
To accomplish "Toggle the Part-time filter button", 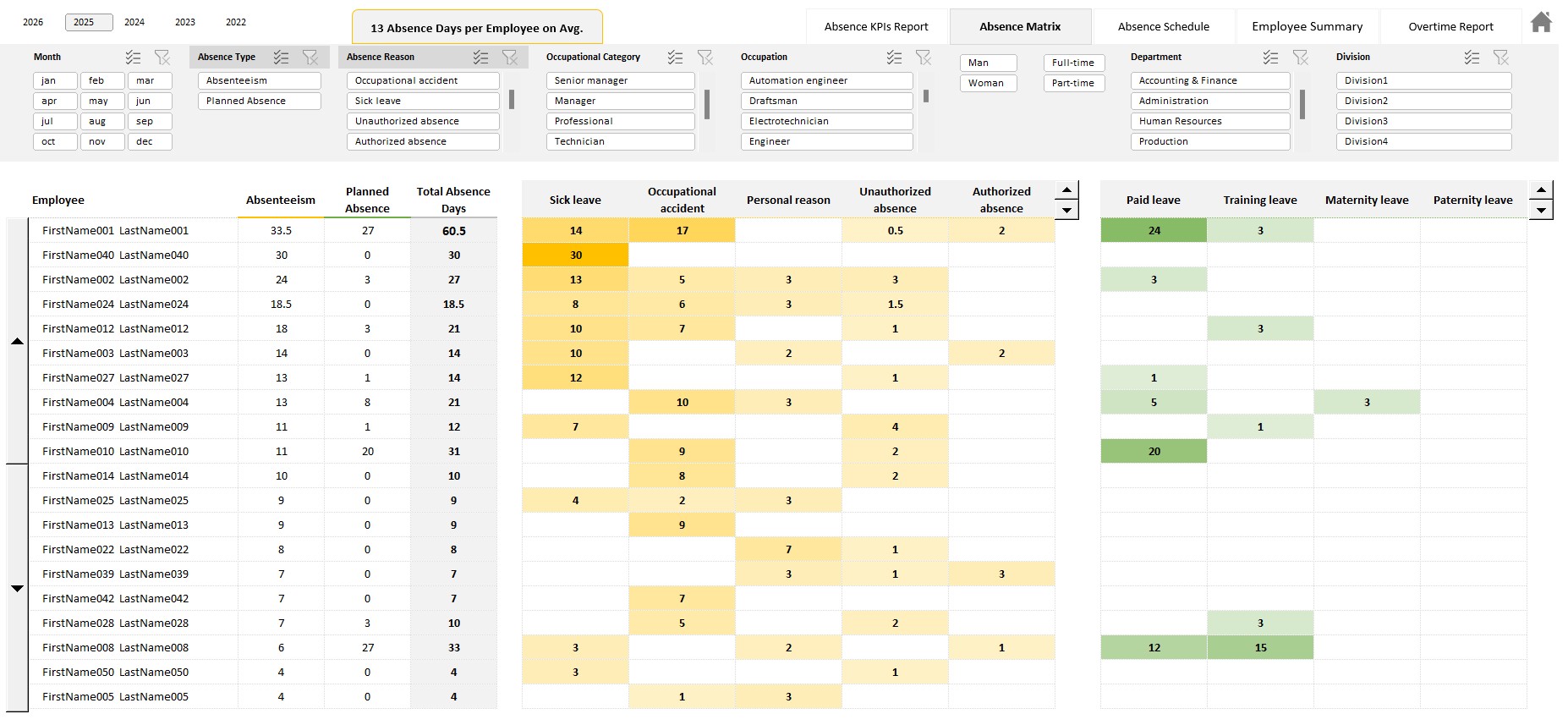I will point(1073,83).
